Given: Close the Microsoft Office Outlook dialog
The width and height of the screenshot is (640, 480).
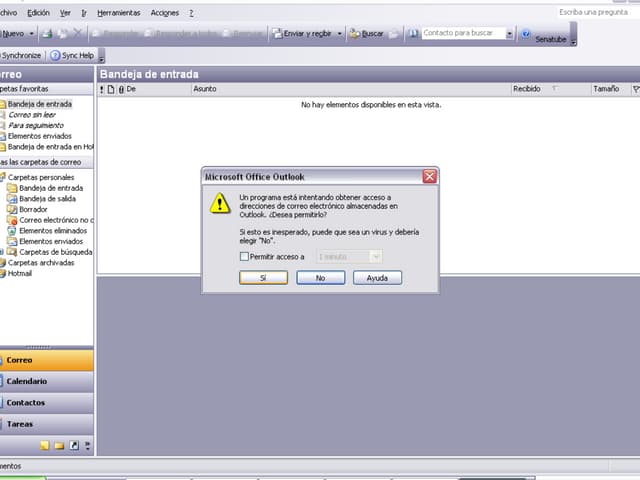Looking at the screenshot, I should (429, 176).
